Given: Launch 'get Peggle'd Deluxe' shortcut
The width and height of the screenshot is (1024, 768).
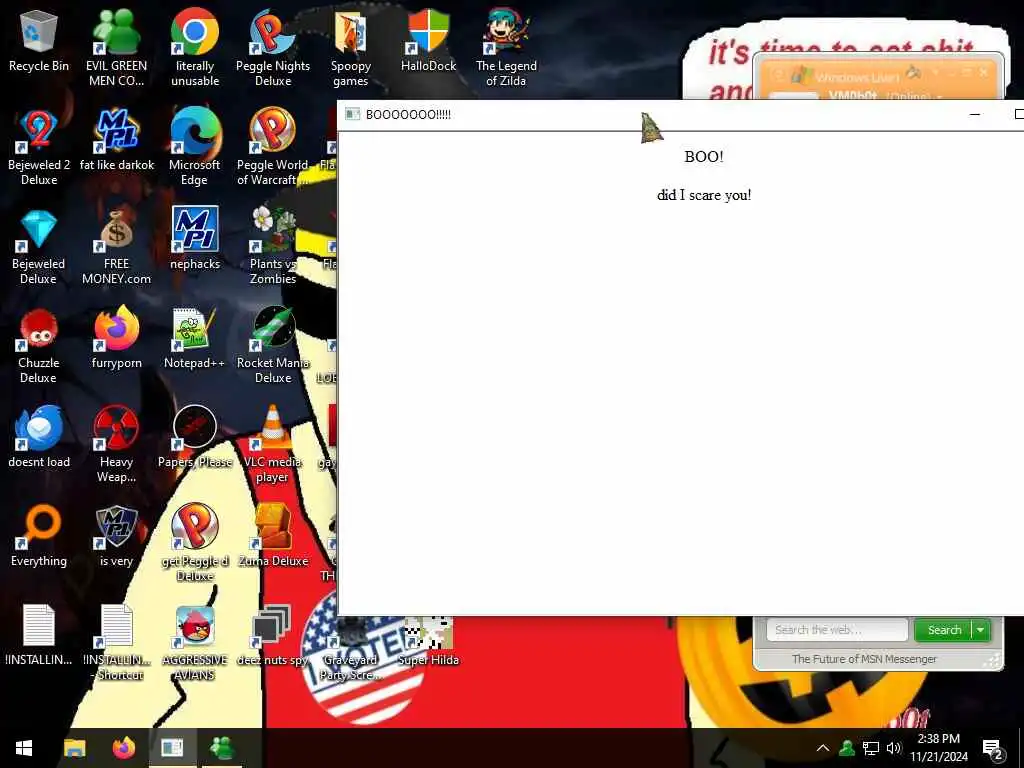Looking at the screenshot, I should [x=195, y=543].
